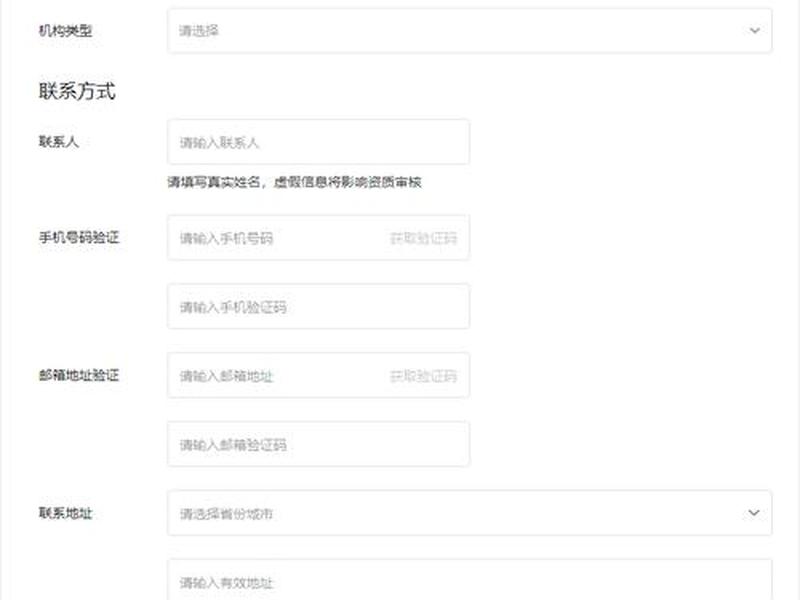Focus the 请输入手机验证码 field
Image resolution: width=800 pixels, height=600 pixels.
(x=318, y=307)
